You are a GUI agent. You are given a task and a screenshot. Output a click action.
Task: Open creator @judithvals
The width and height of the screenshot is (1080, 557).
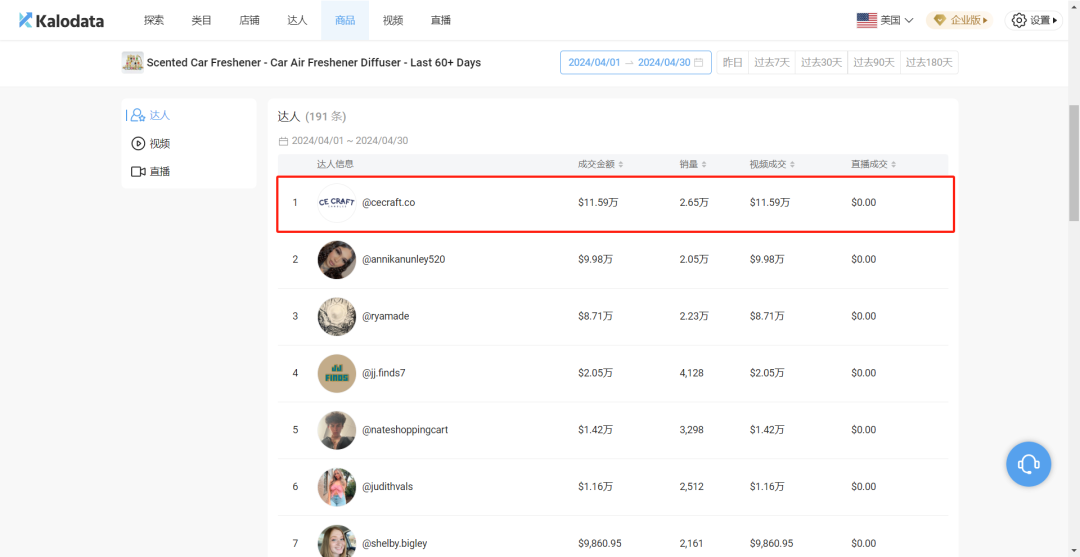[388, 487]
